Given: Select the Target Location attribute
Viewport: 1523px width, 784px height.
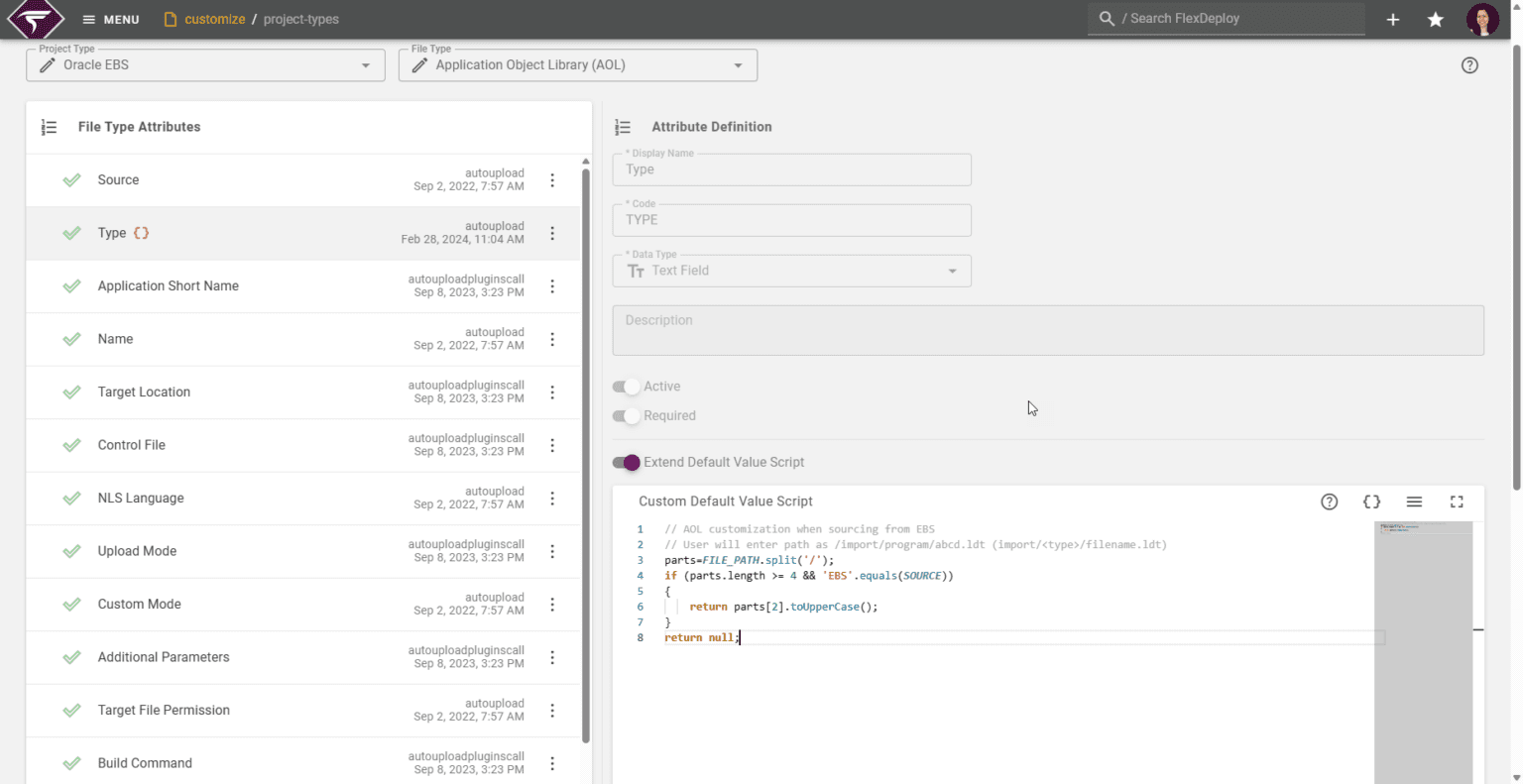Looking at the screenshot, I should (144, 392).
